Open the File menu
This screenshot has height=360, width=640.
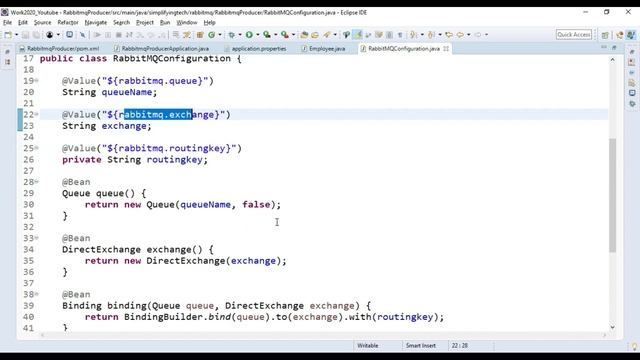[x=7, y=22]
